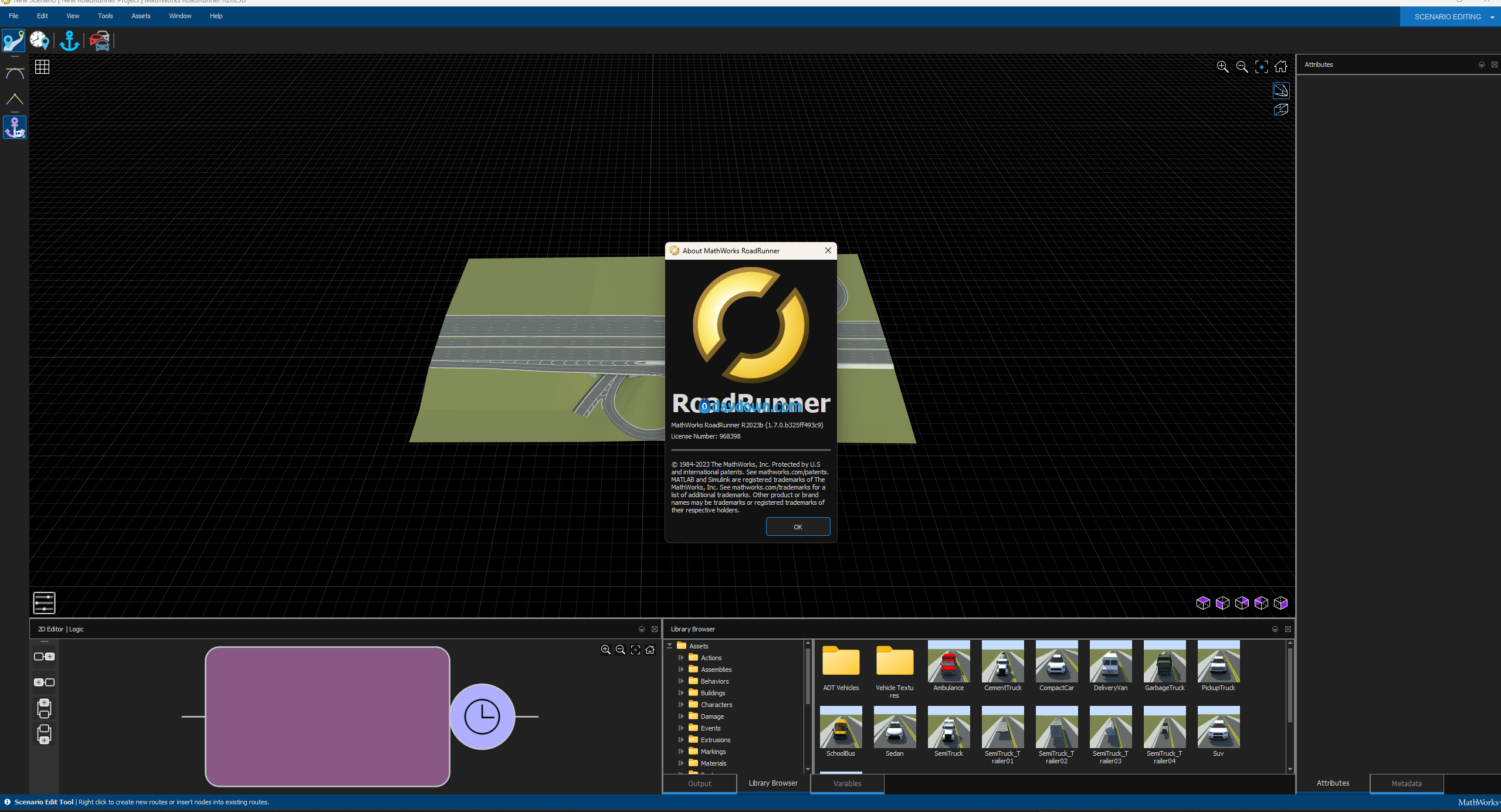
Task: Click the smooth curve tangent node icon
Action: click(15, 73)
